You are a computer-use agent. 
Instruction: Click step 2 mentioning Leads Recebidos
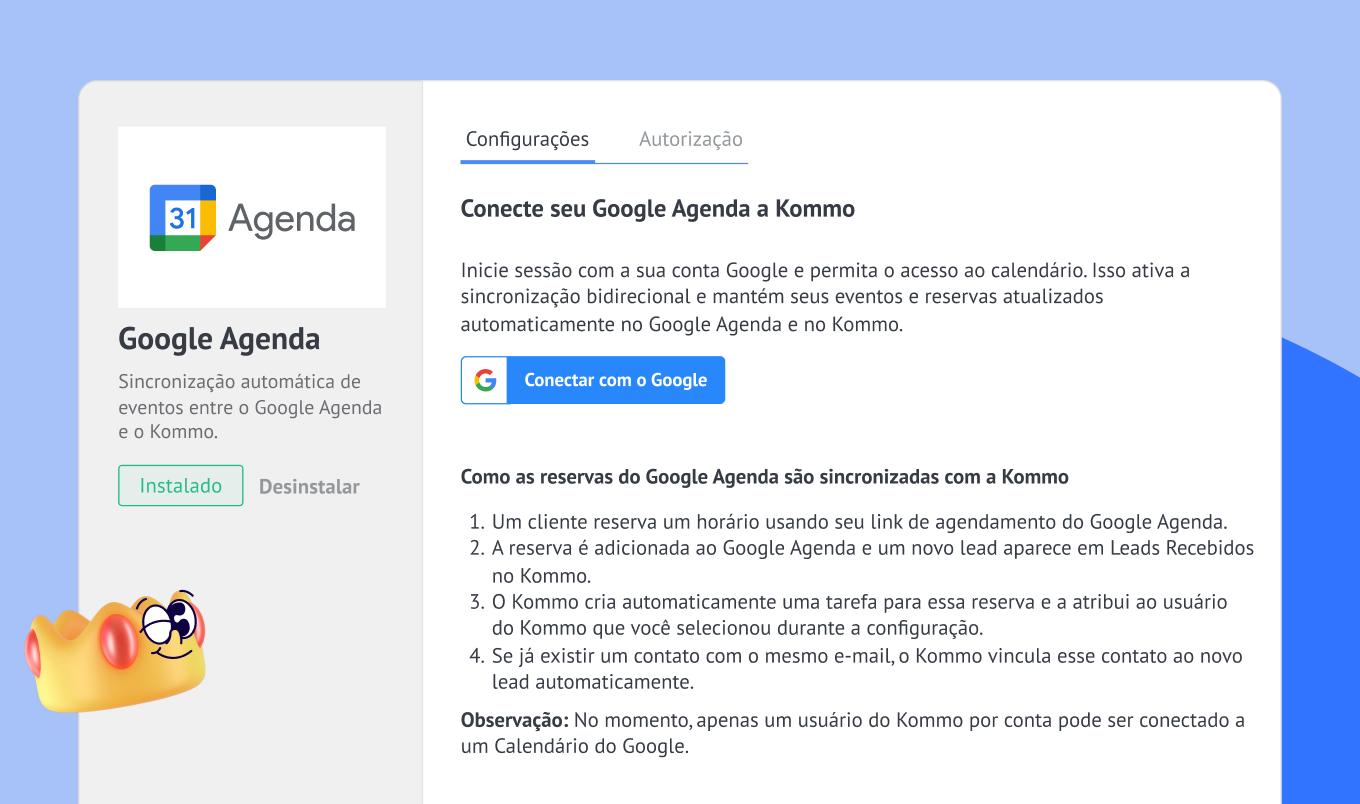(872, 549)
